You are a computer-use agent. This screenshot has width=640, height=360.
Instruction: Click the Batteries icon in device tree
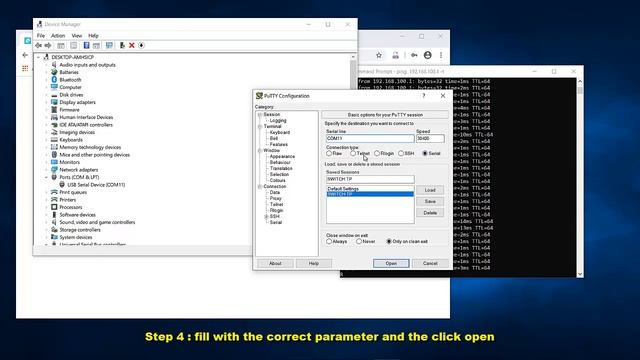coord(54,72)
